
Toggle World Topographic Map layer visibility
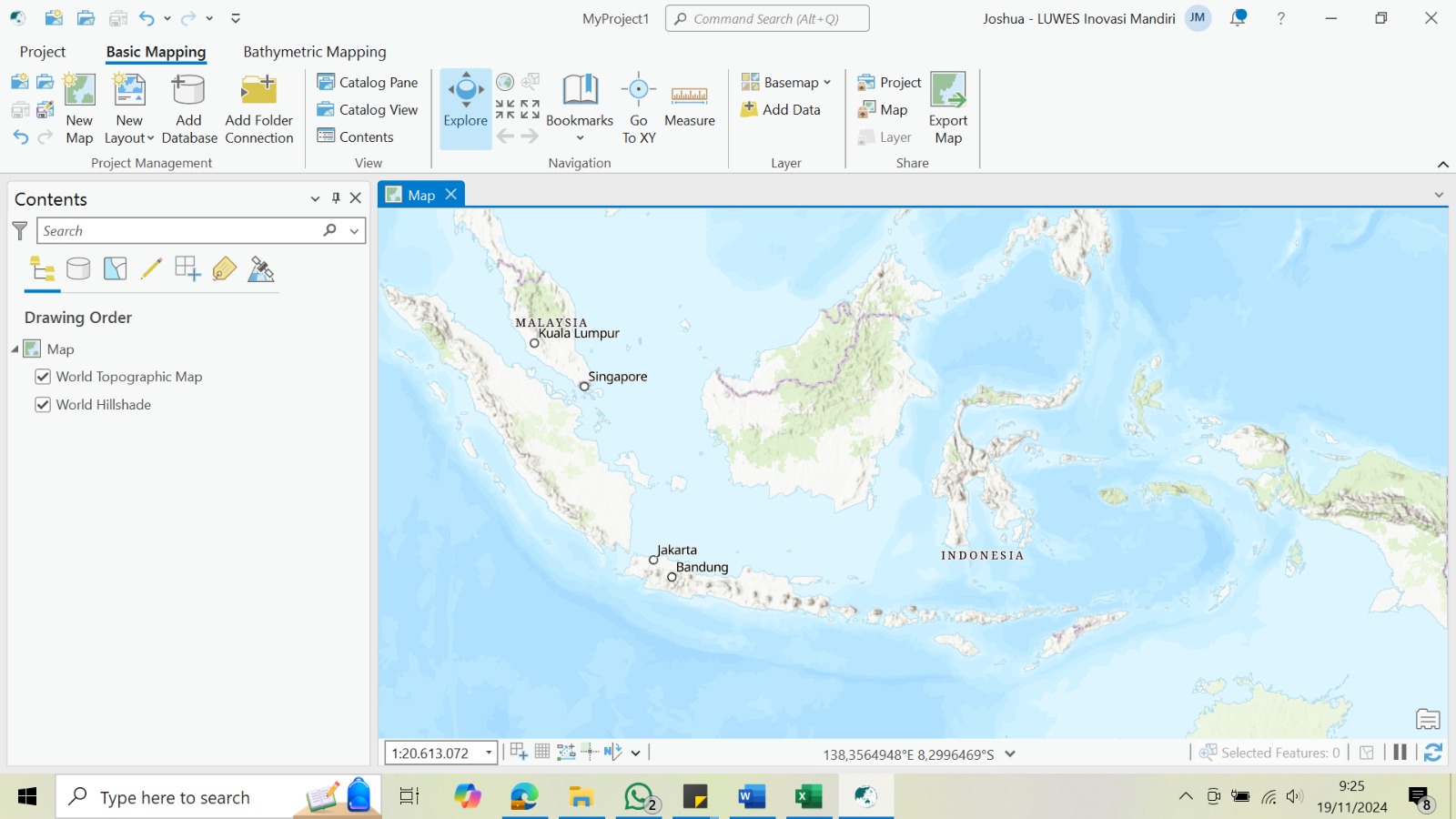tap(43, 377)
